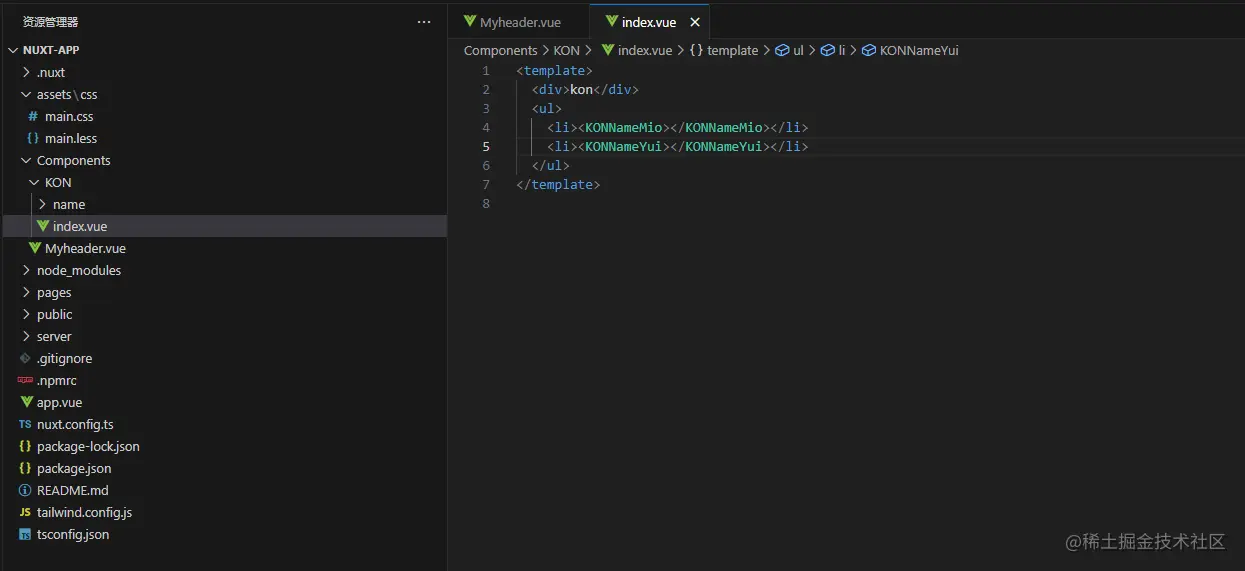Image resolution: width=1245 pixels, height=571 pixels.
Task: Click the npm icon beside .npmrc
Action: 25,380
